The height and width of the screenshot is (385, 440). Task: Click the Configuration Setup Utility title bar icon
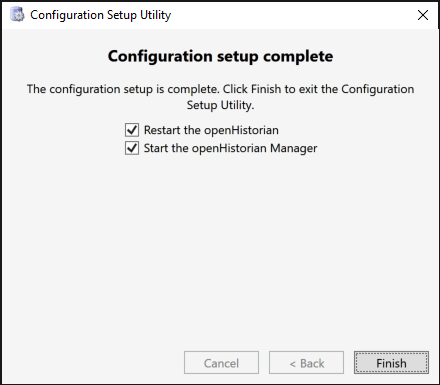coord(17,15)
